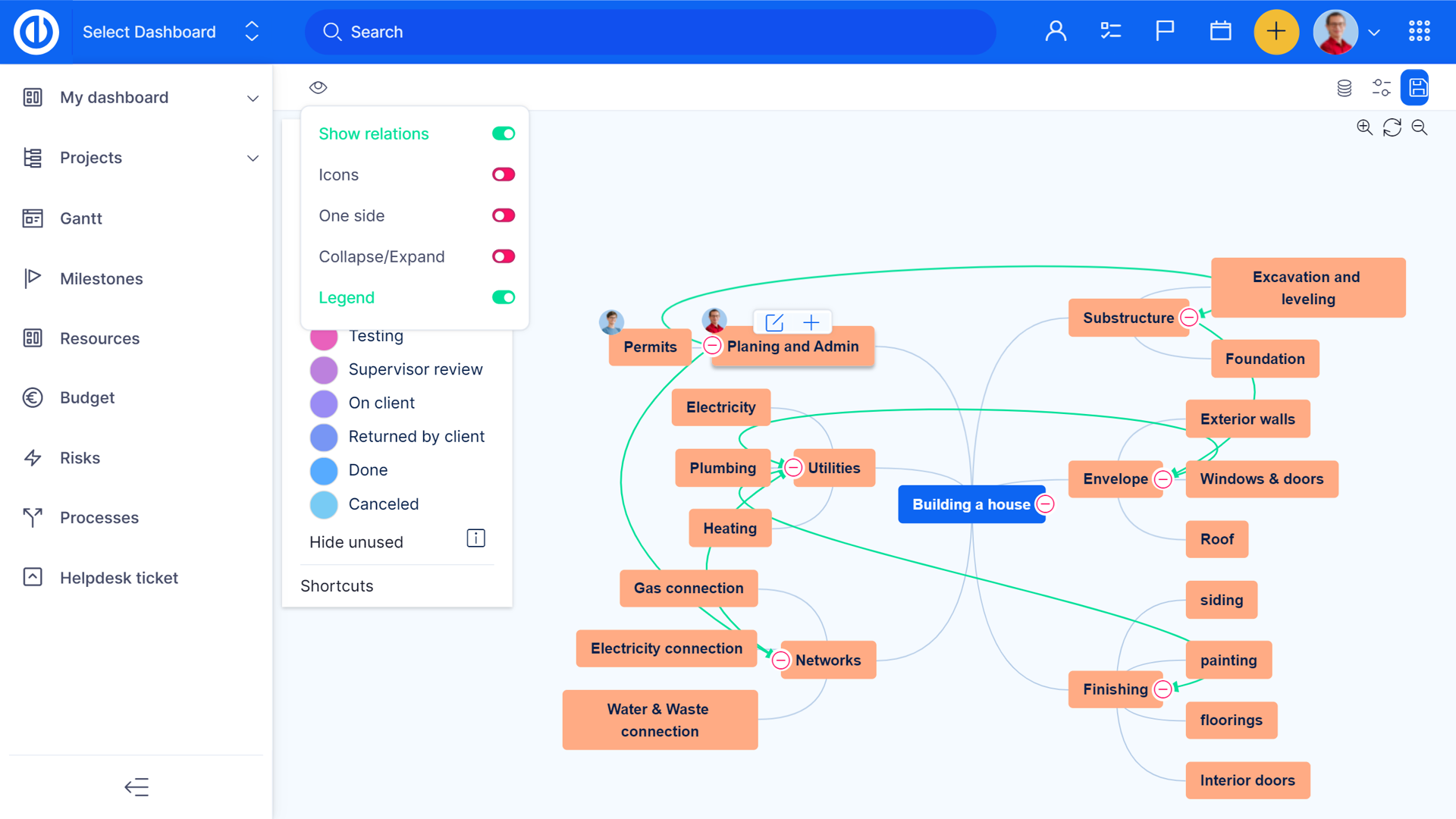1456x819 pixels.
Task: Refresh the mind map view
Action: pyautogui.click(x=1392, y=127)
